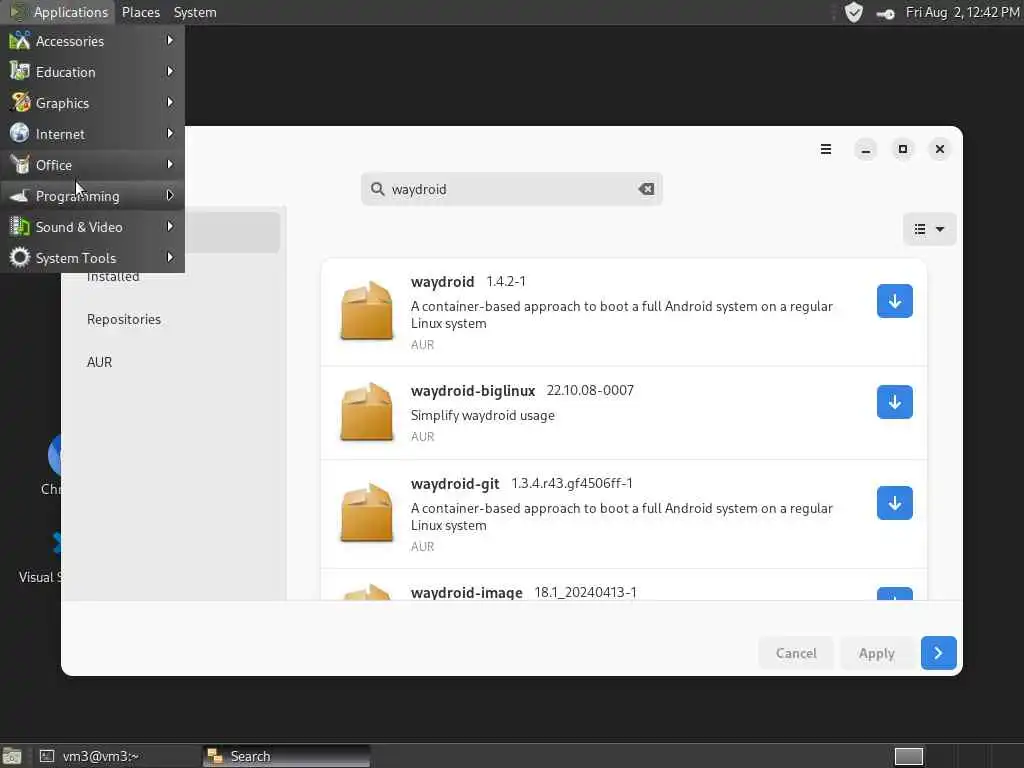
Task: Click the Applications menu button
Action: click(x=58, y=12)
